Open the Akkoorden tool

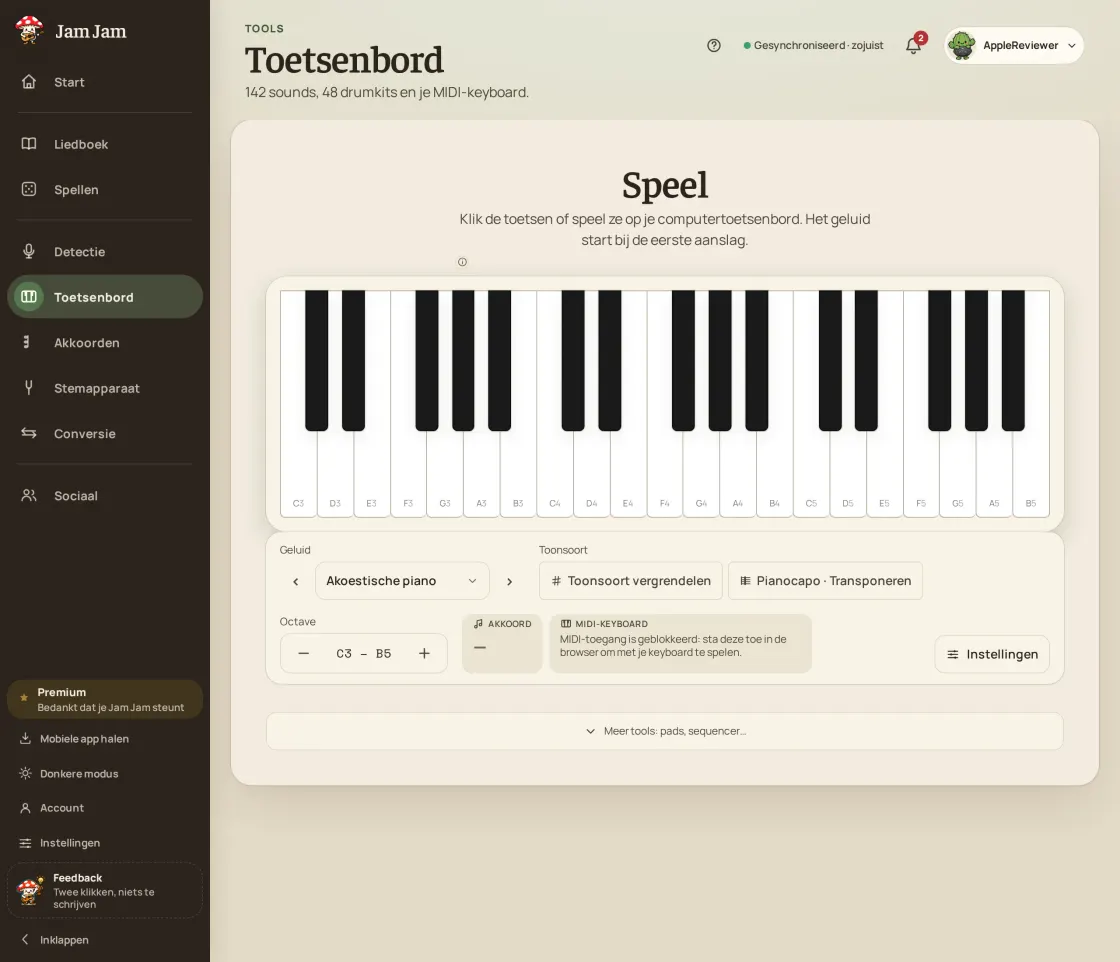coord(105,343)
